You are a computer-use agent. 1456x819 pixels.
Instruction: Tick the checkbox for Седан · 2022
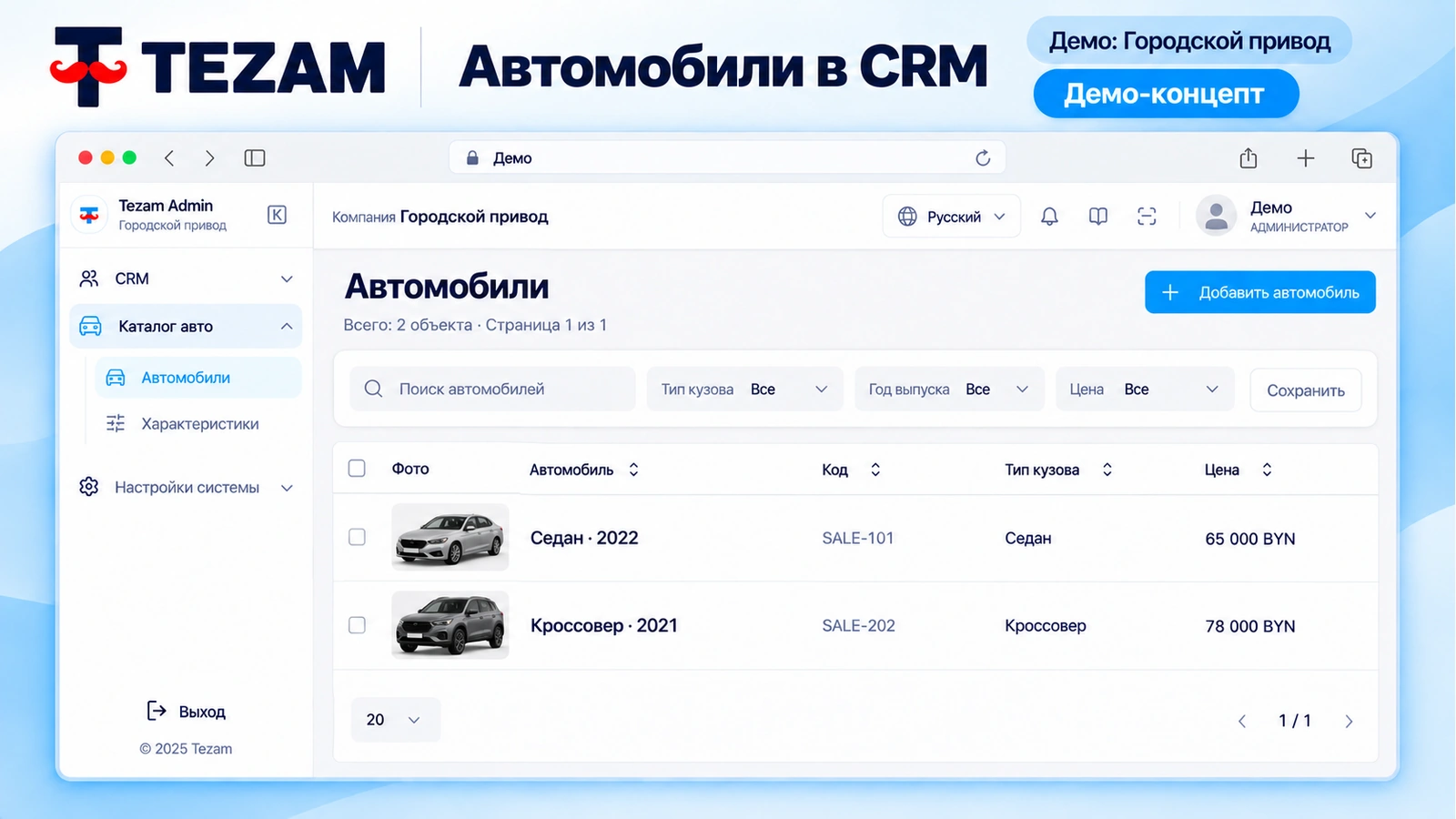(357, 537)
